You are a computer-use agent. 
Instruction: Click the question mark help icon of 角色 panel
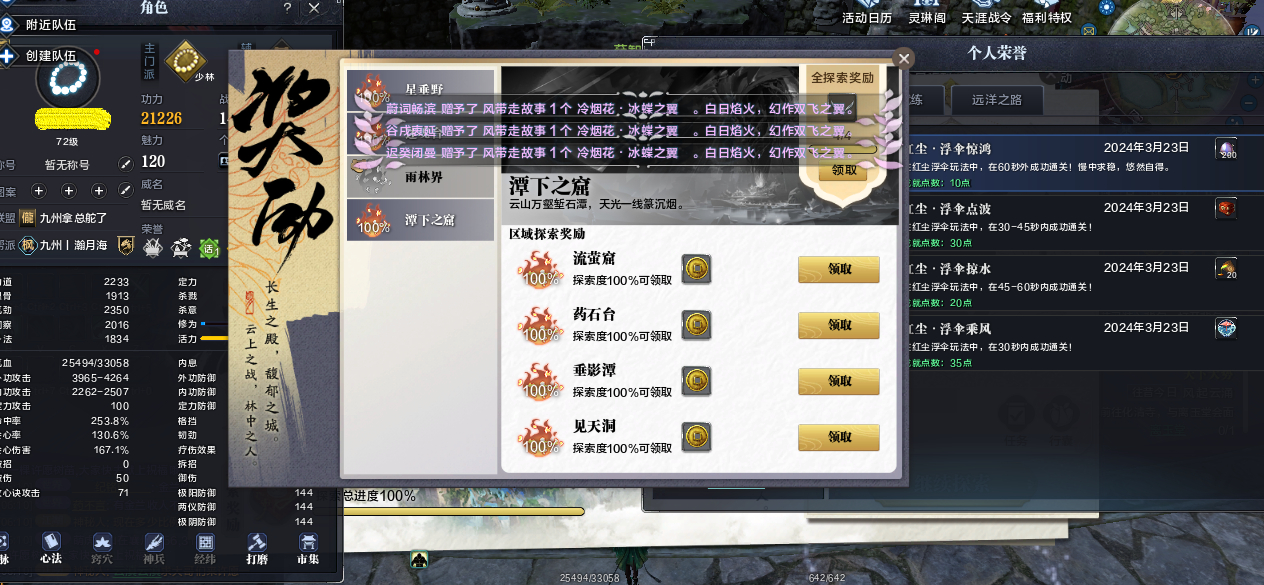pyautogui.click(x=288, y=9)
